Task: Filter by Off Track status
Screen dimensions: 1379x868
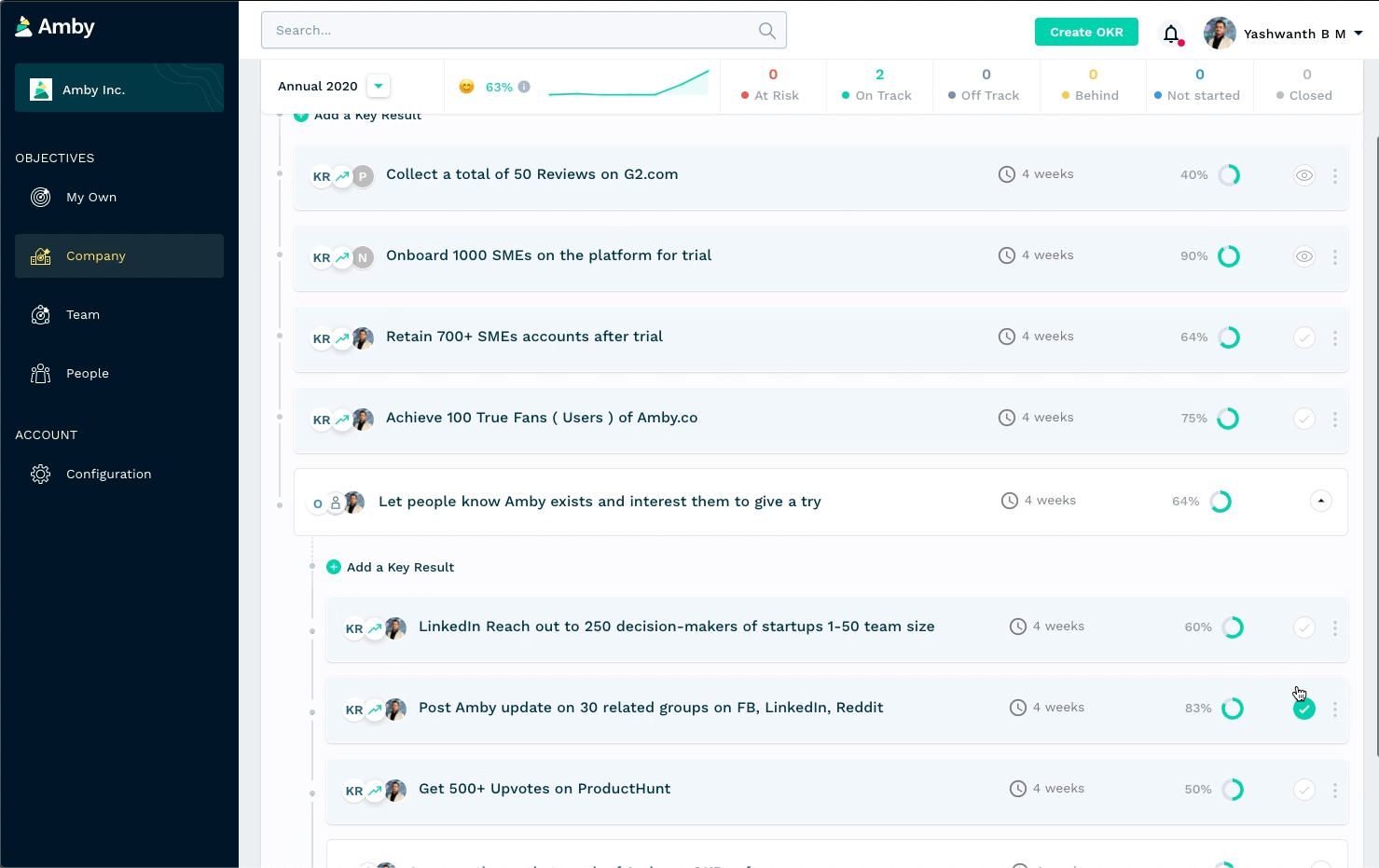Action: point(986,85)
